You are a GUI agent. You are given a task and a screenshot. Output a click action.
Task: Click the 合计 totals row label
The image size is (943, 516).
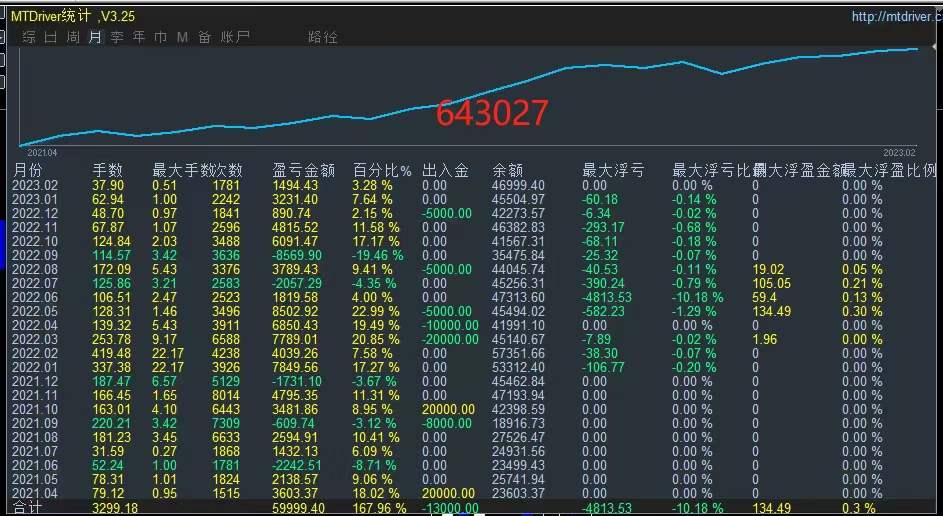click(x=28, y=509)
